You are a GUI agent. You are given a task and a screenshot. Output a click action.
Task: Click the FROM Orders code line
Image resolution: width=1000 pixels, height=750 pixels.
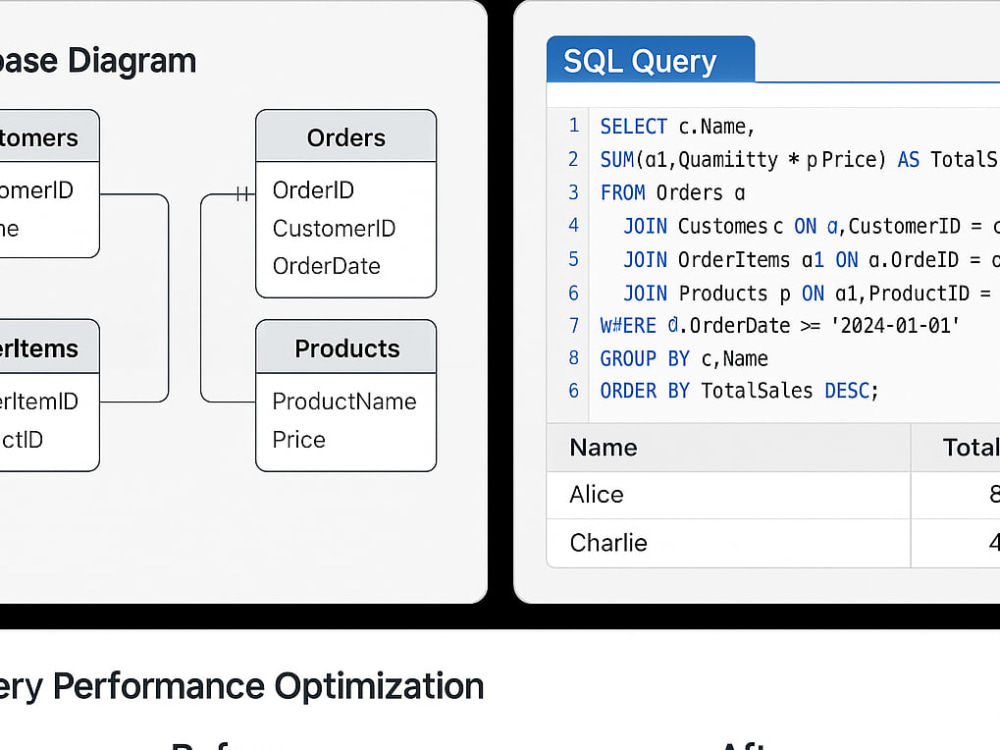tap(672, 192)
